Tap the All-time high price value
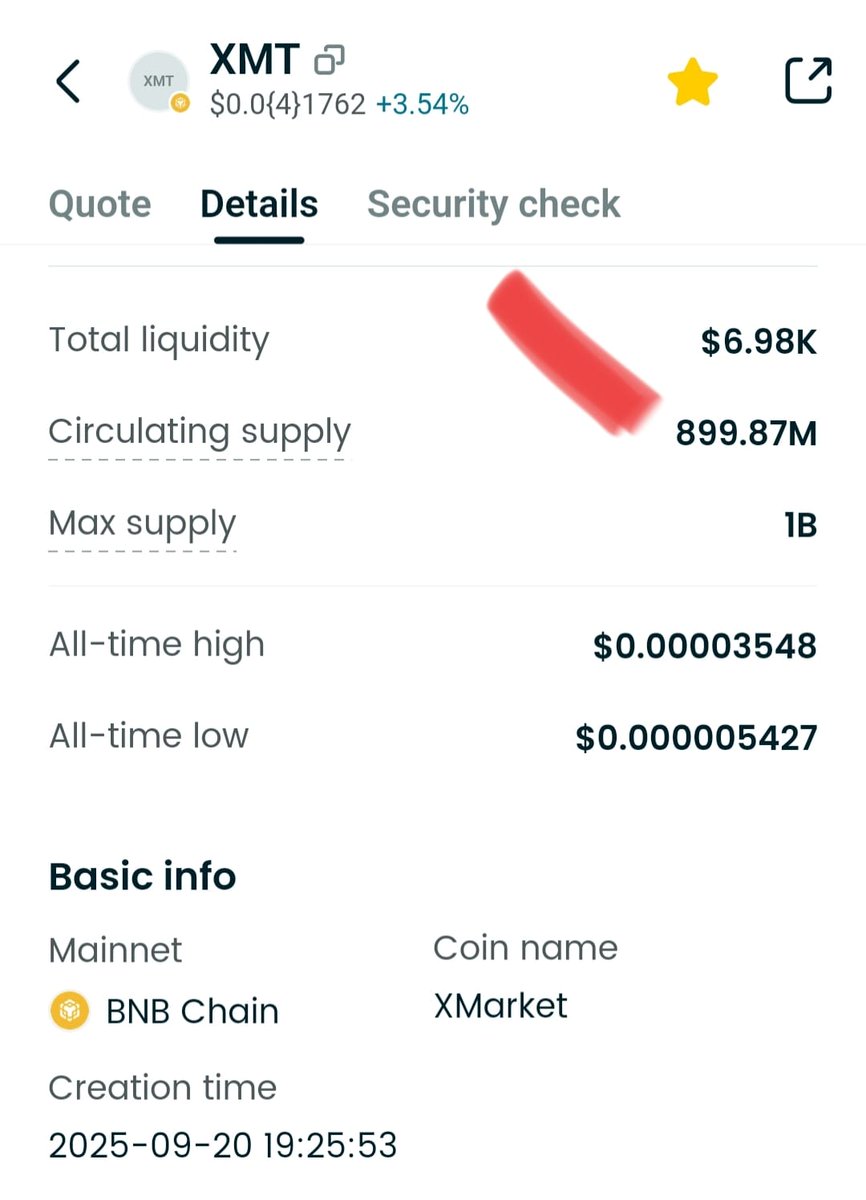866x1200 pixels. click(x=705, y=646)
